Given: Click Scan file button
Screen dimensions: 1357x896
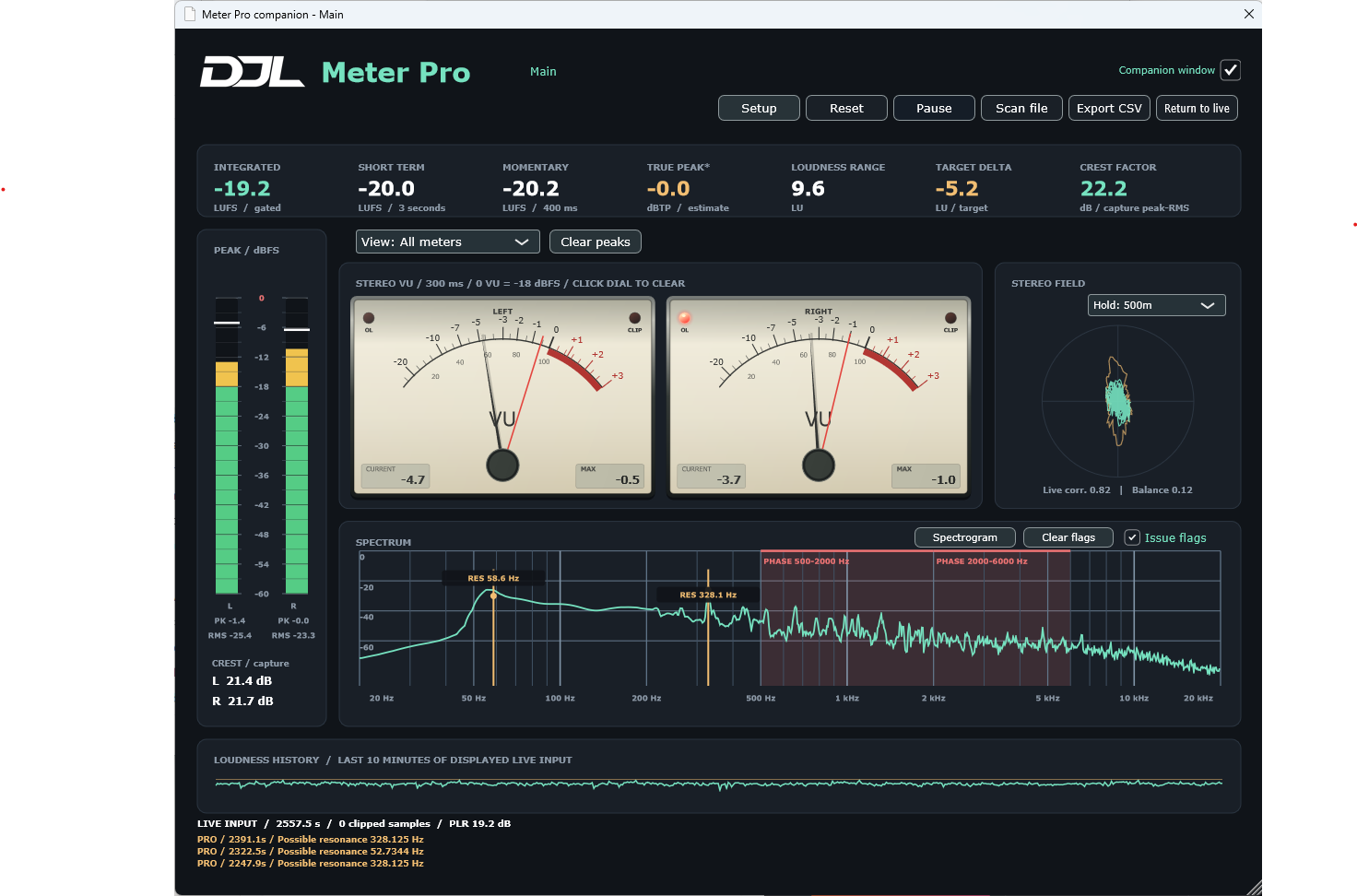Looking at the screenshot, I should [1021, 108].
